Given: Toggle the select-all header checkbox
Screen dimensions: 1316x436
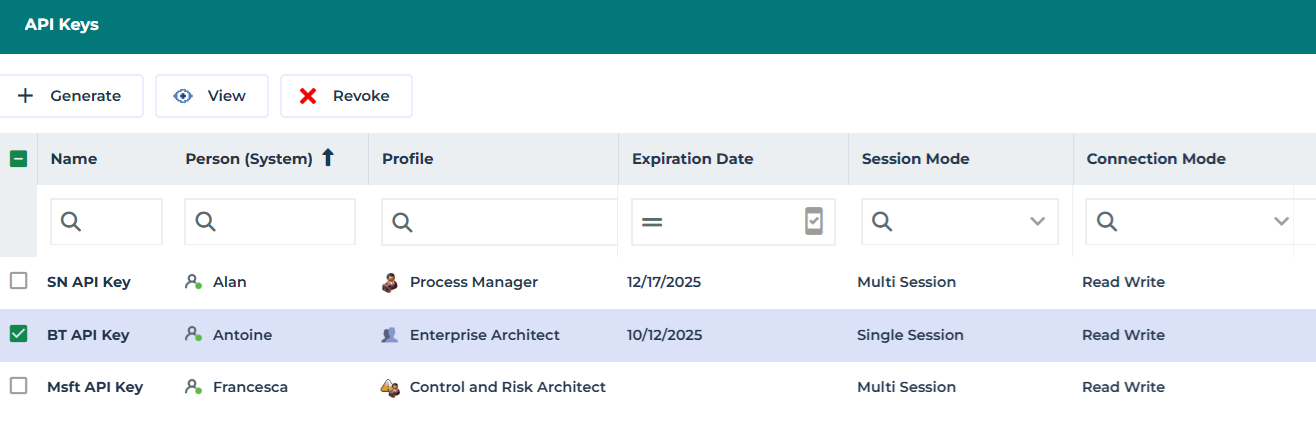Looking at the screenshot, I should (x=18, y=159).
